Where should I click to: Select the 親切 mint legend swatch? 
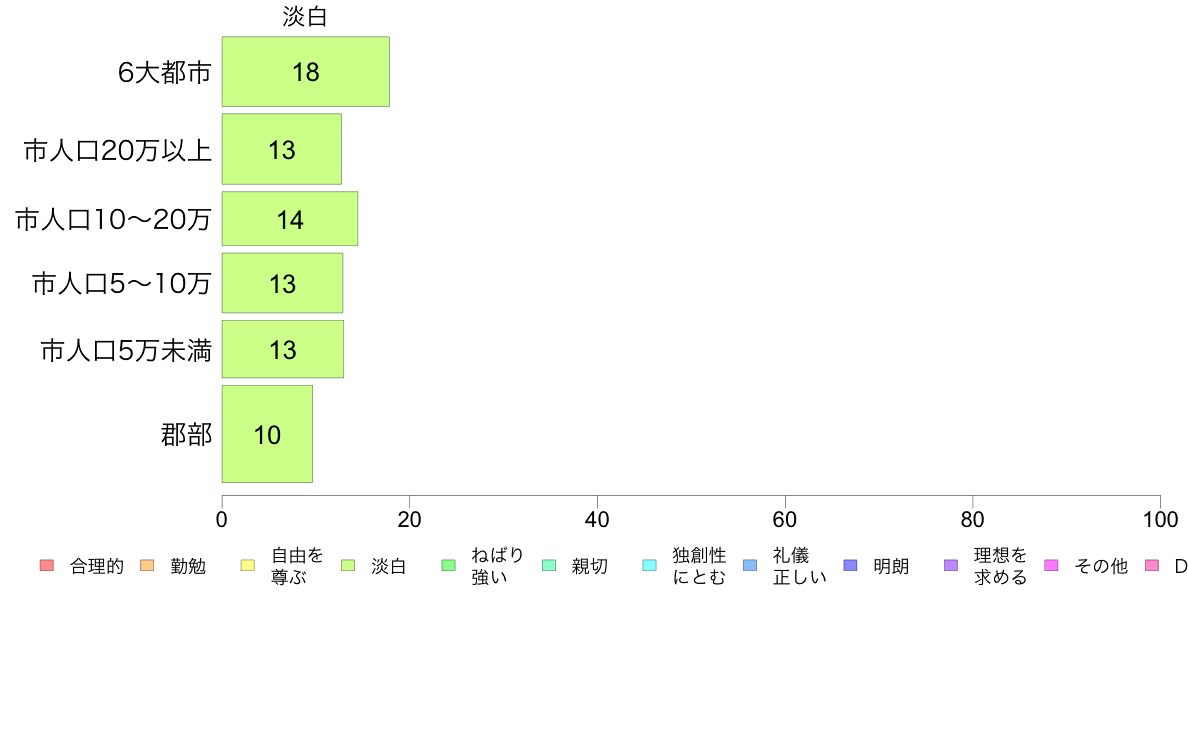tap(549, 565)
